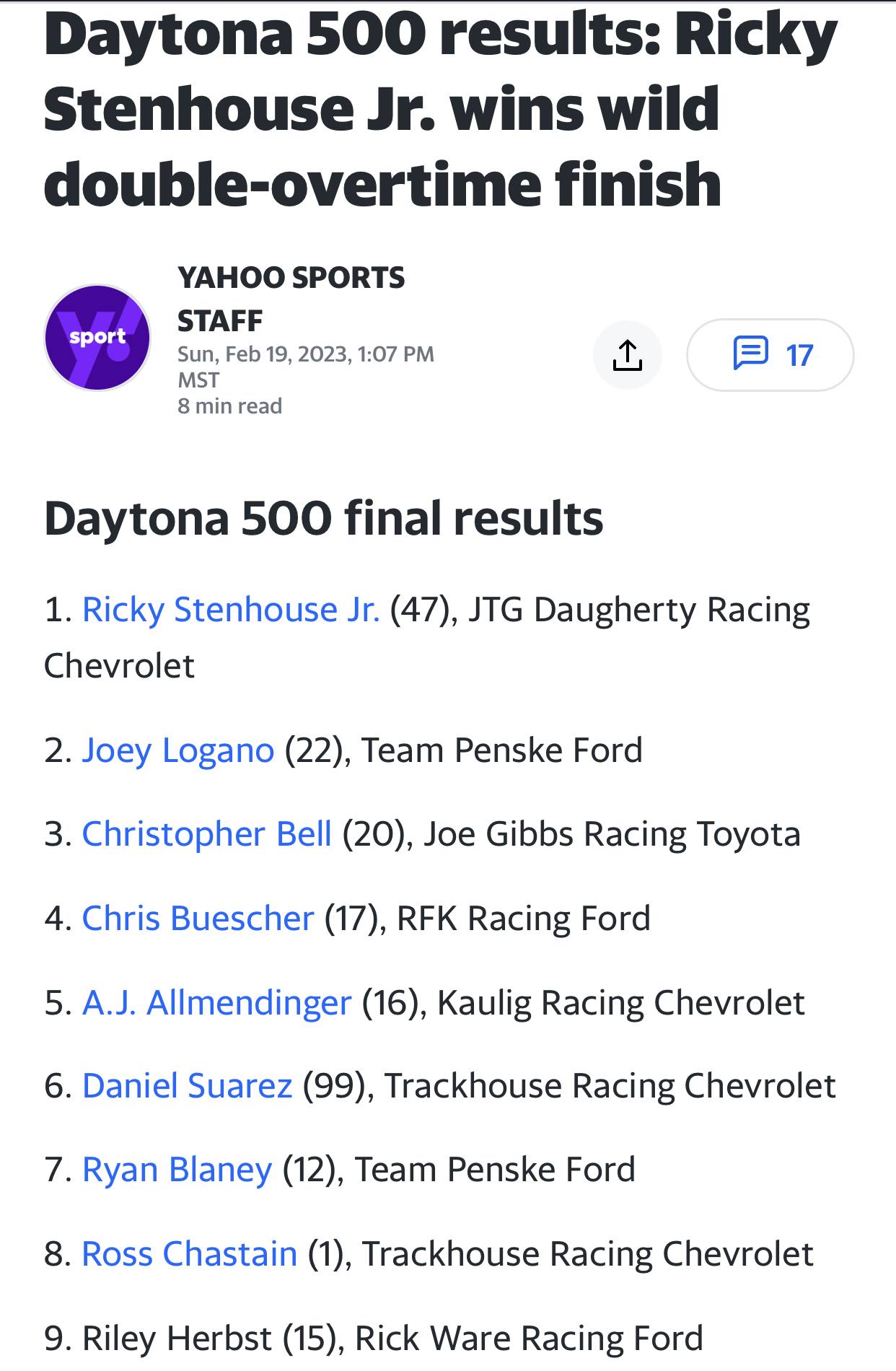
Task: Open Ricky Stenhouse Jr. link
Action: pos(231,610)
